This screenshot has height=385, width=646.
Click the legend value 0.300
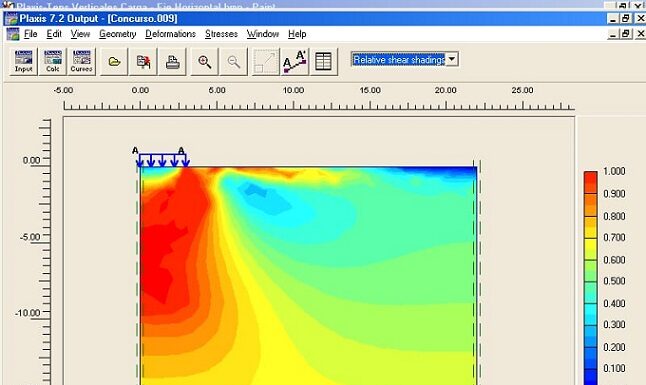[x=614, y=324]
